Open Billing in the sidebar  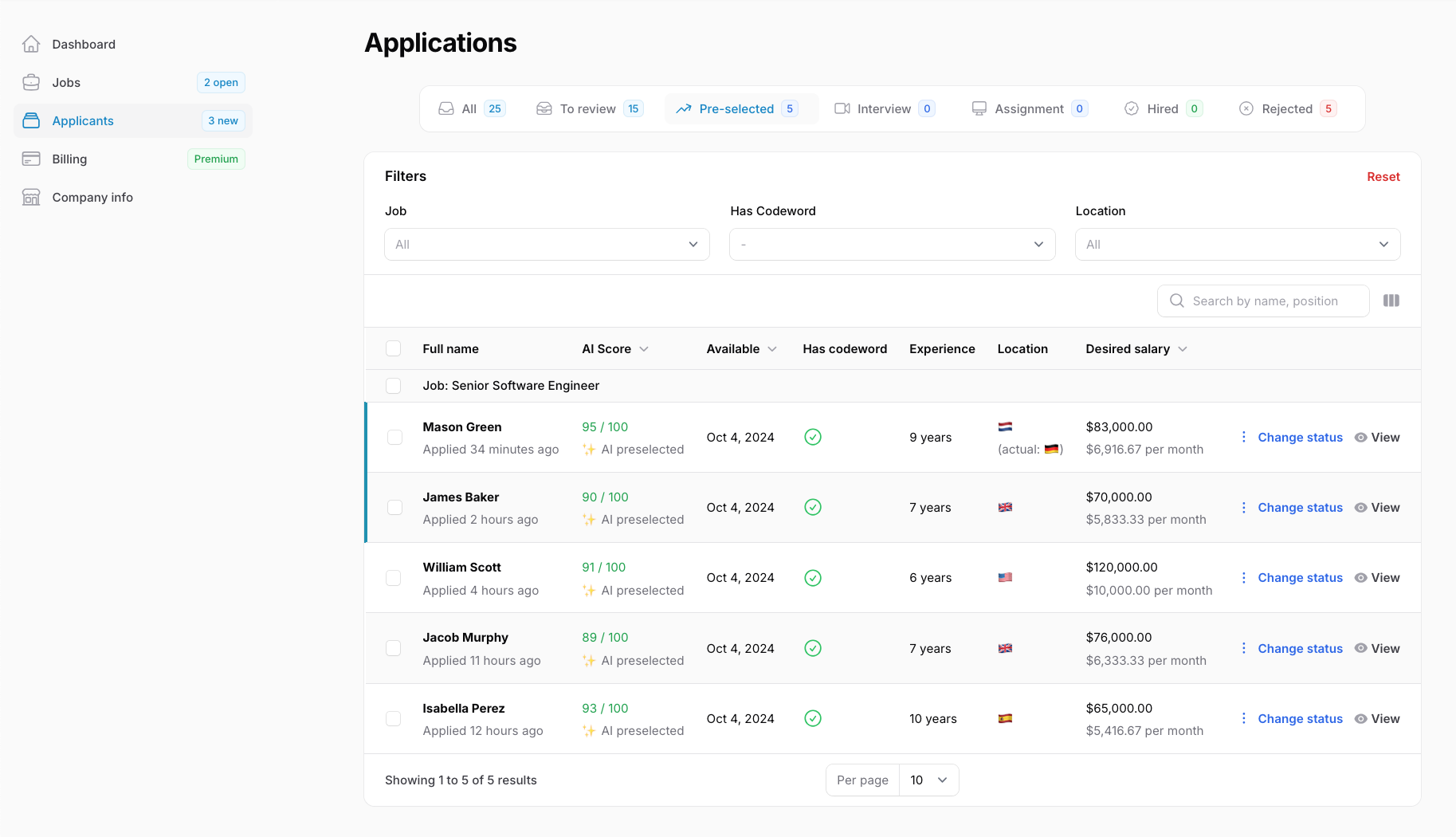(x=133, y=159)
